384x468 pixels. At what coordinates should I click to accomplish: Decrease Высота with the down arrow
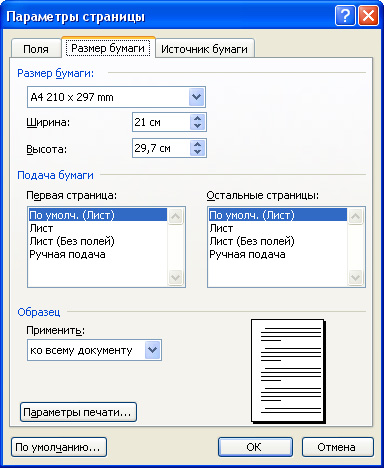(x=197, y=152)
